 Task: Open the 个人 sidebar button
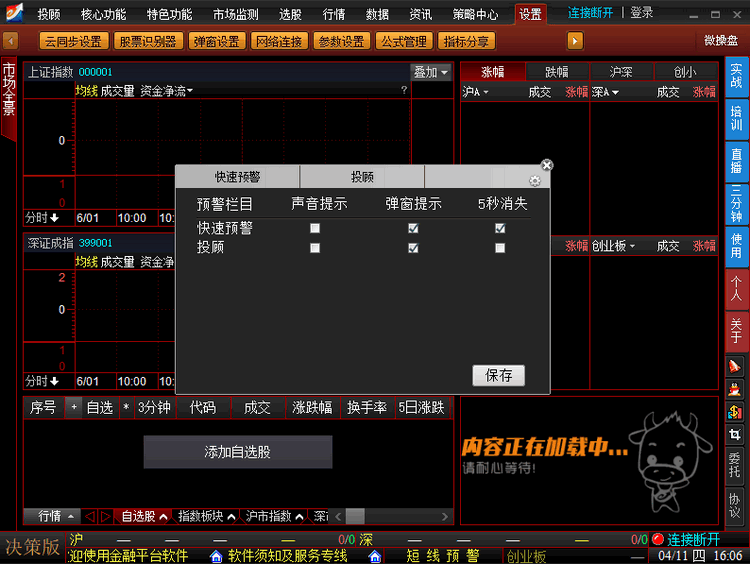[x=736, y=288]
